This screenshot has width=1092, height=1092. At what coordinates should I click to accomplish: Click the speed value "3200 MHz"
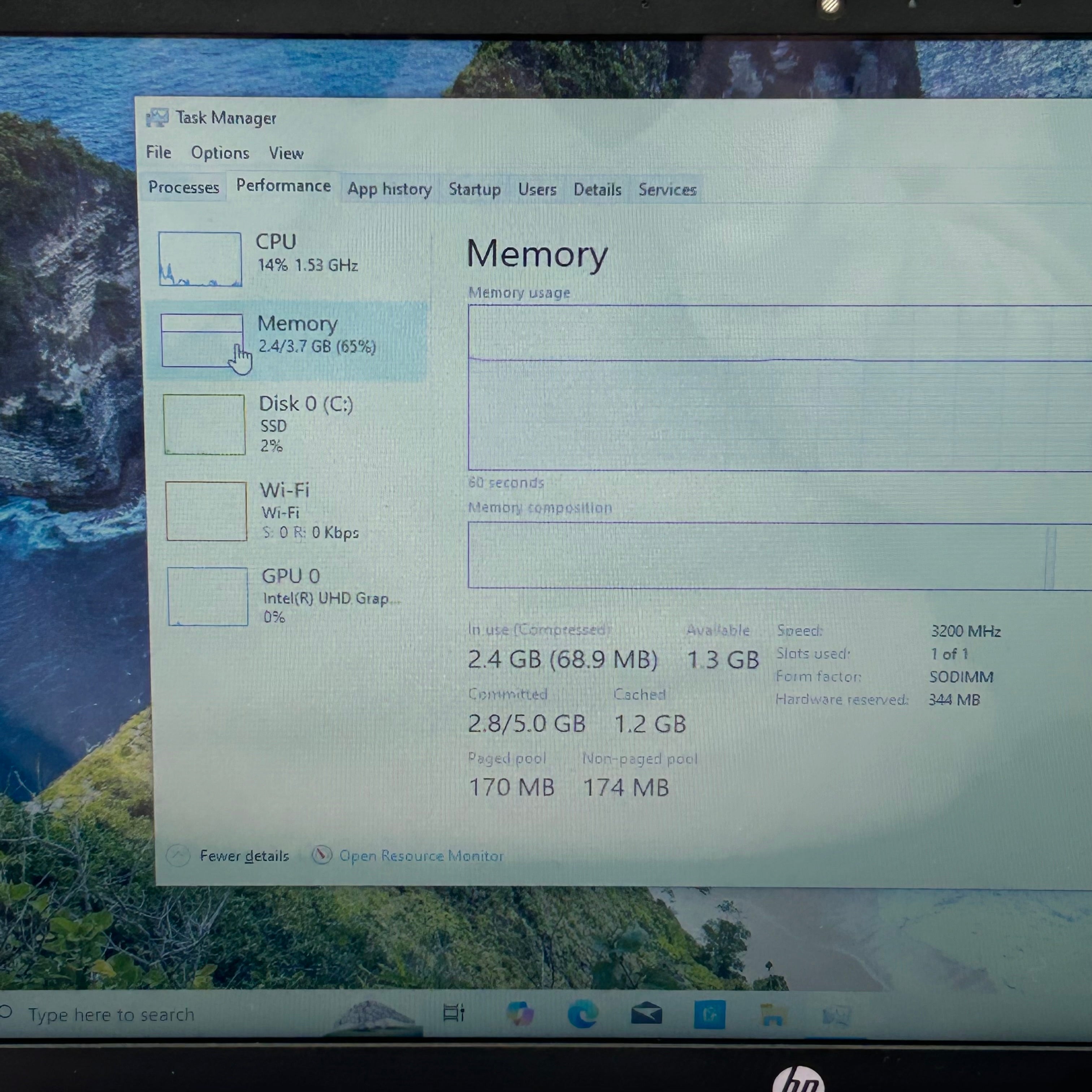tap(965, 631)
